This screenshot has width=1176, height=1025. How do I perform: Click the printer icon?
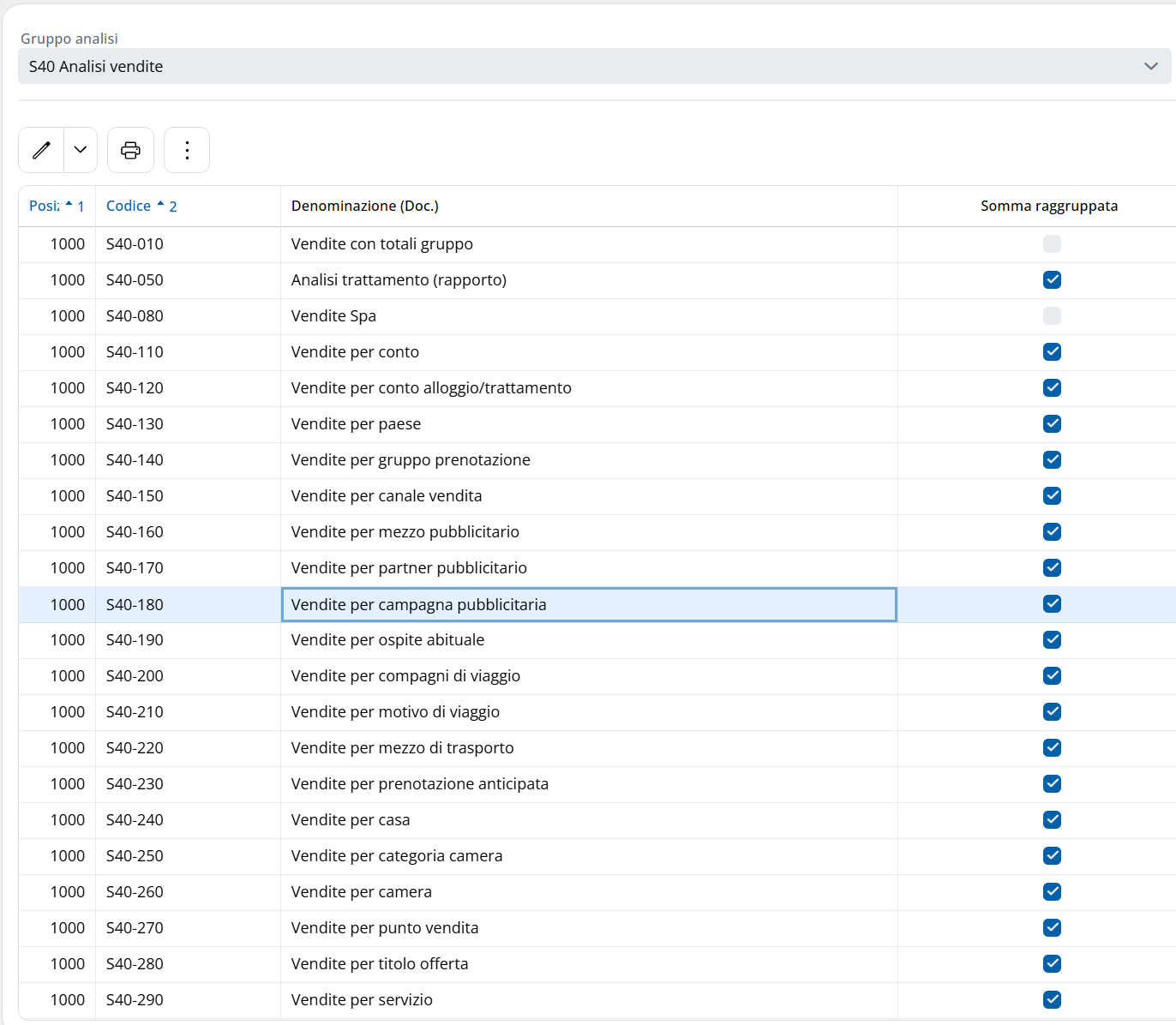coord(130,150)
